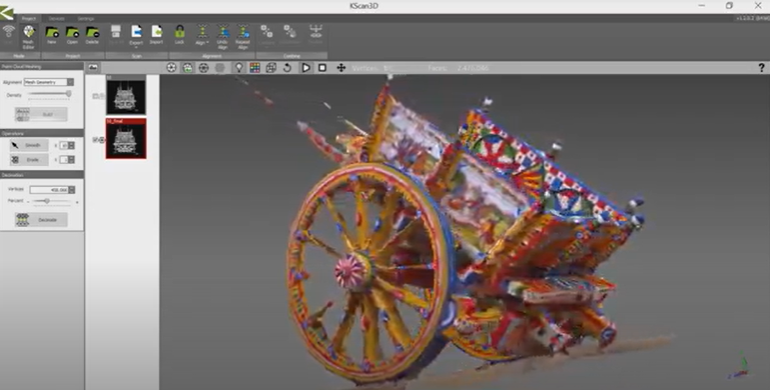Toggle vertex colors with the color grid icon

(x=255, y=68)
